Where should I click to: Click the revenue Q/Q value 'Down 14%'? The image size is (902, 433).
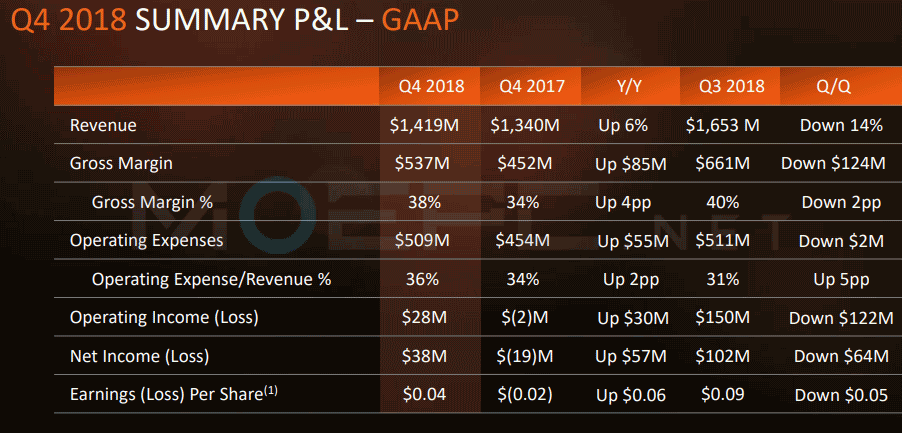[841, 125]
